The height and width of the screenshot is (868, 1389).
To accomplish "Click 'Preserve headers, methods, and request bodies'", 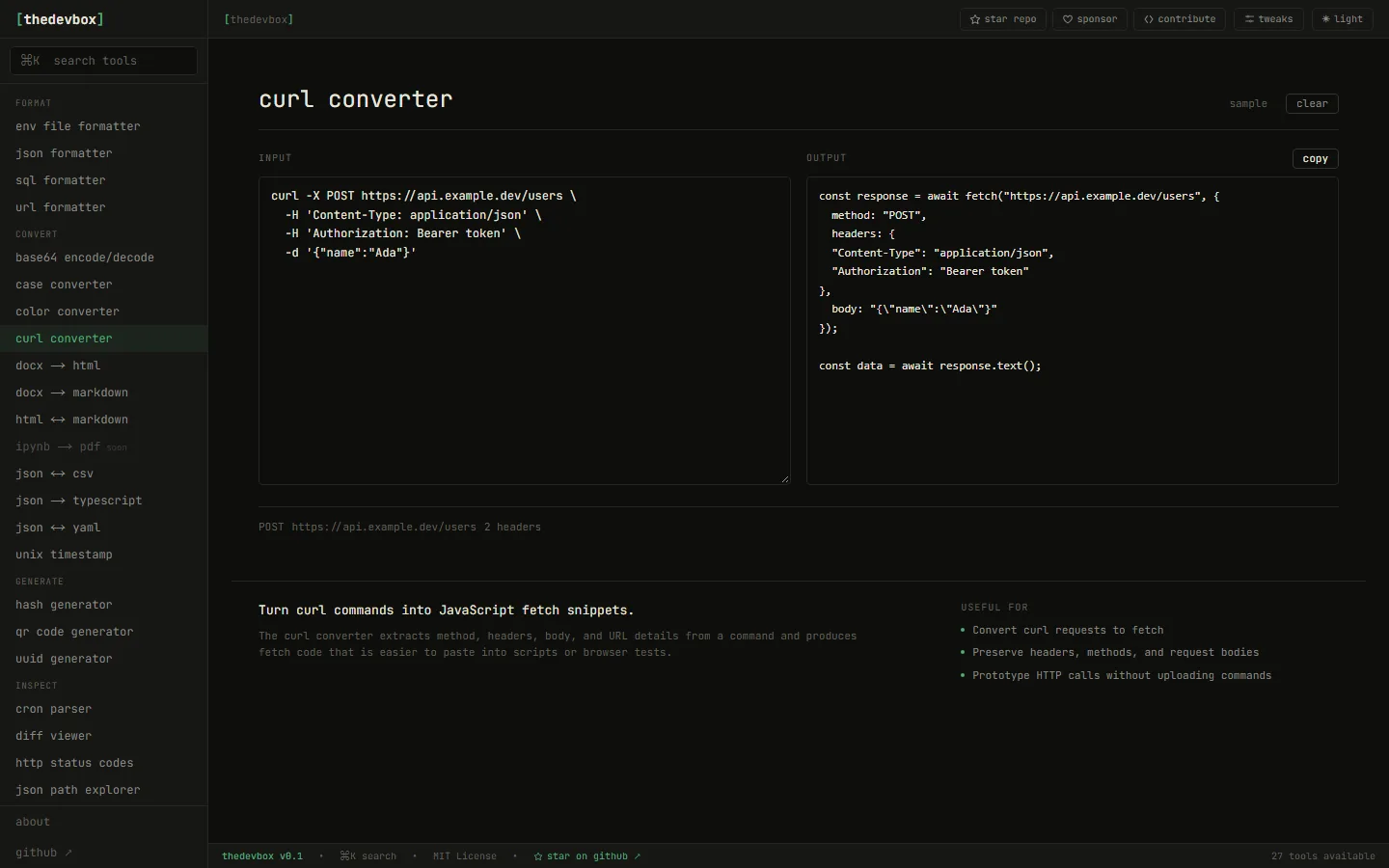I will tap(1115, 652).
